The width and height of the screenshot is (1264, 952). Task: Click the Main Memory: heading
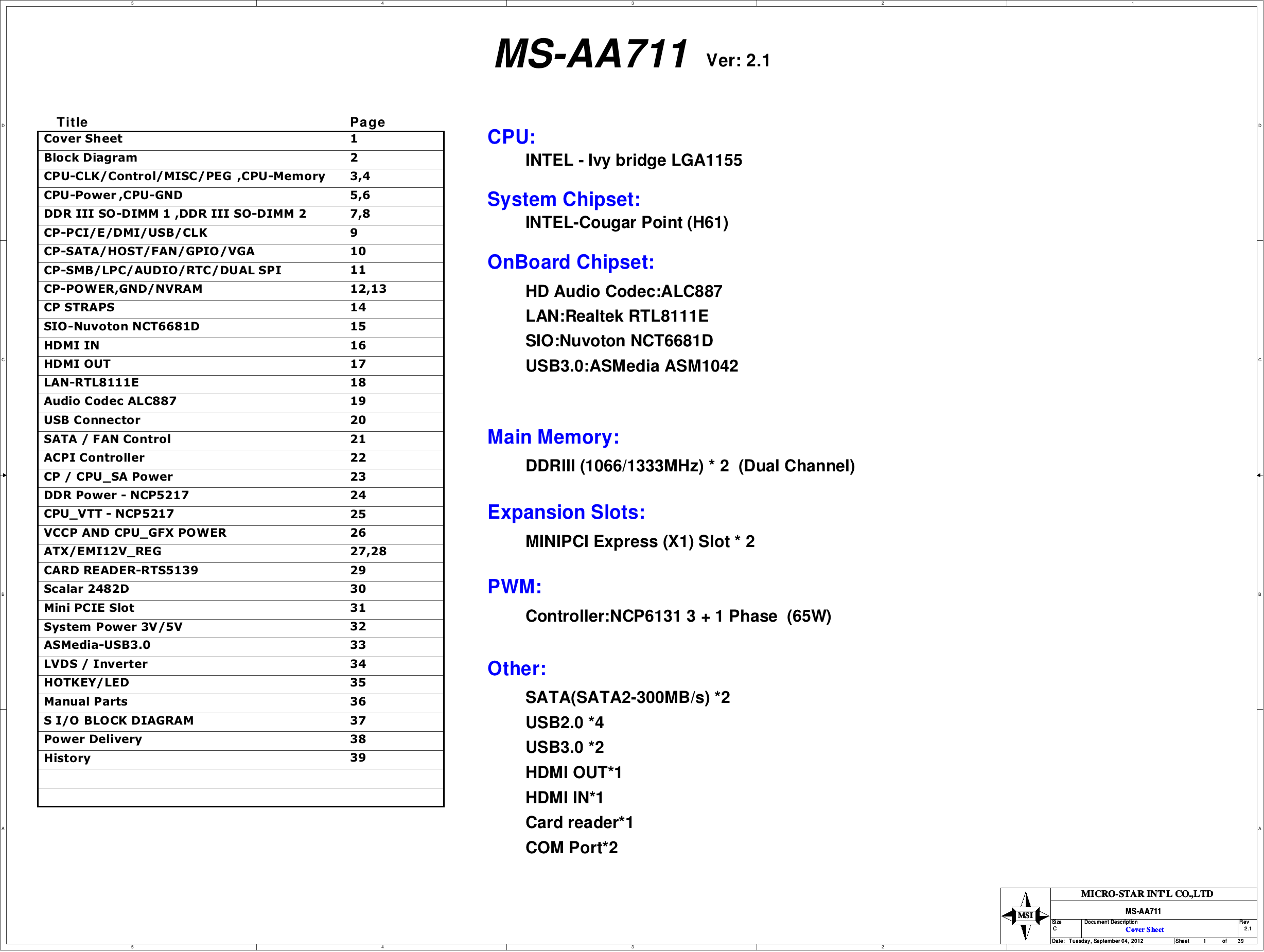[x=553, y=437]
